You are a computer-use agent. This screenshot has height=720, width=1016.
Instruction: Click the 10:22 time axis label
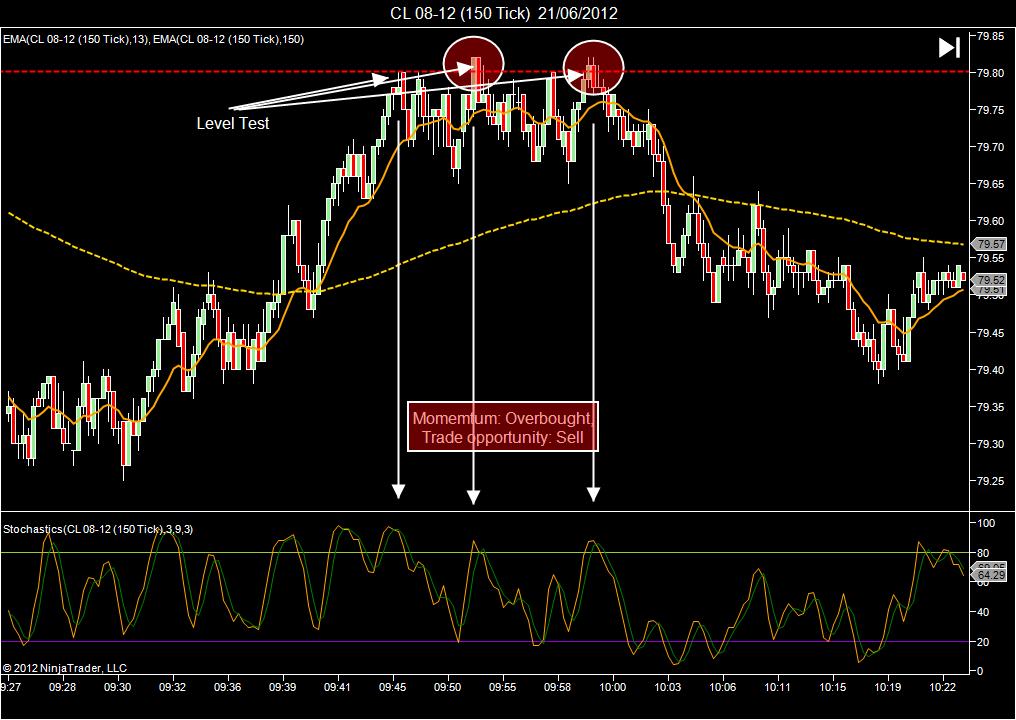tap(942, 687)
